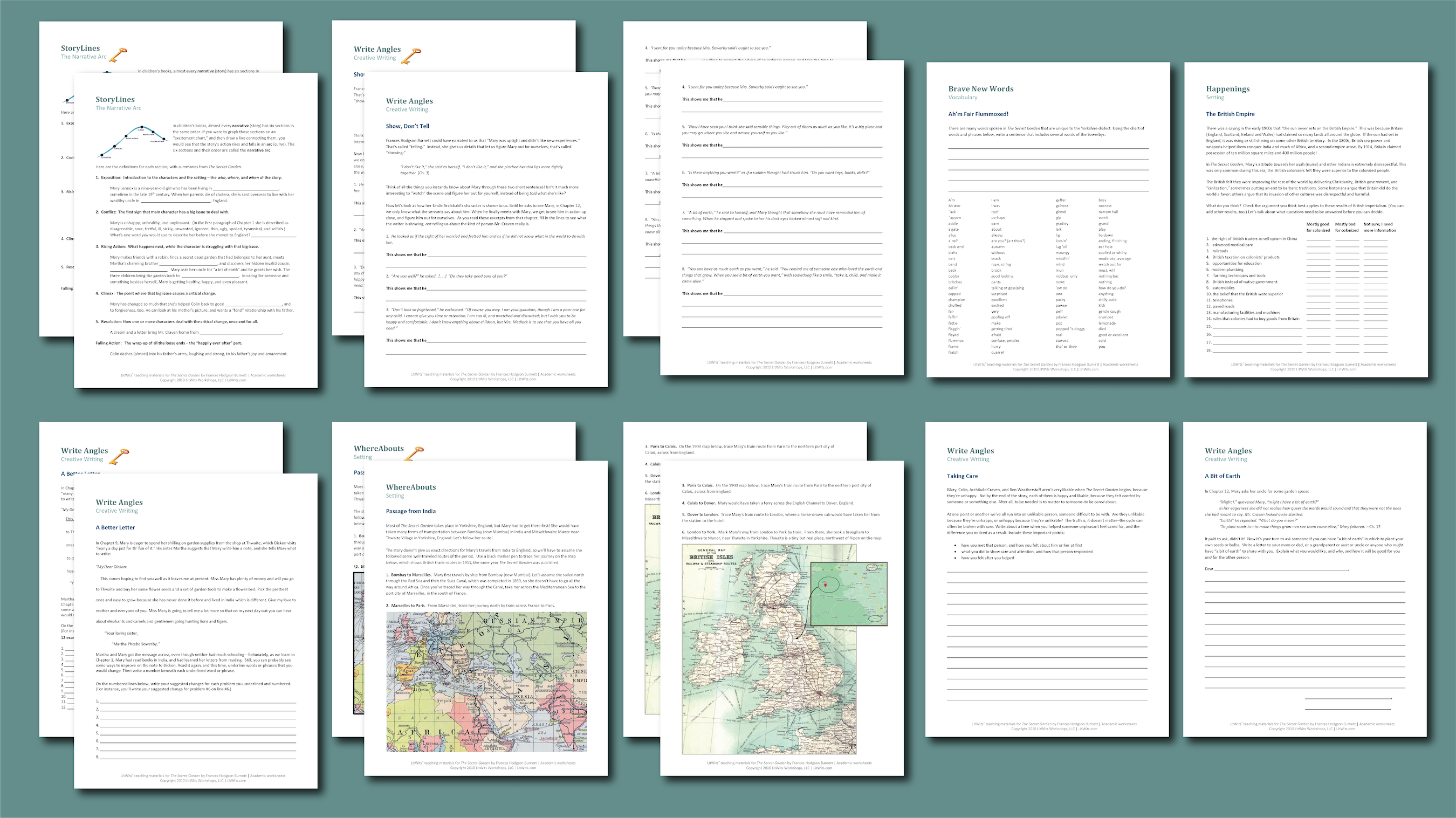Click the 'Passage from India' subheading
Screen dimensions: 1456x818
tap(410, 511)
